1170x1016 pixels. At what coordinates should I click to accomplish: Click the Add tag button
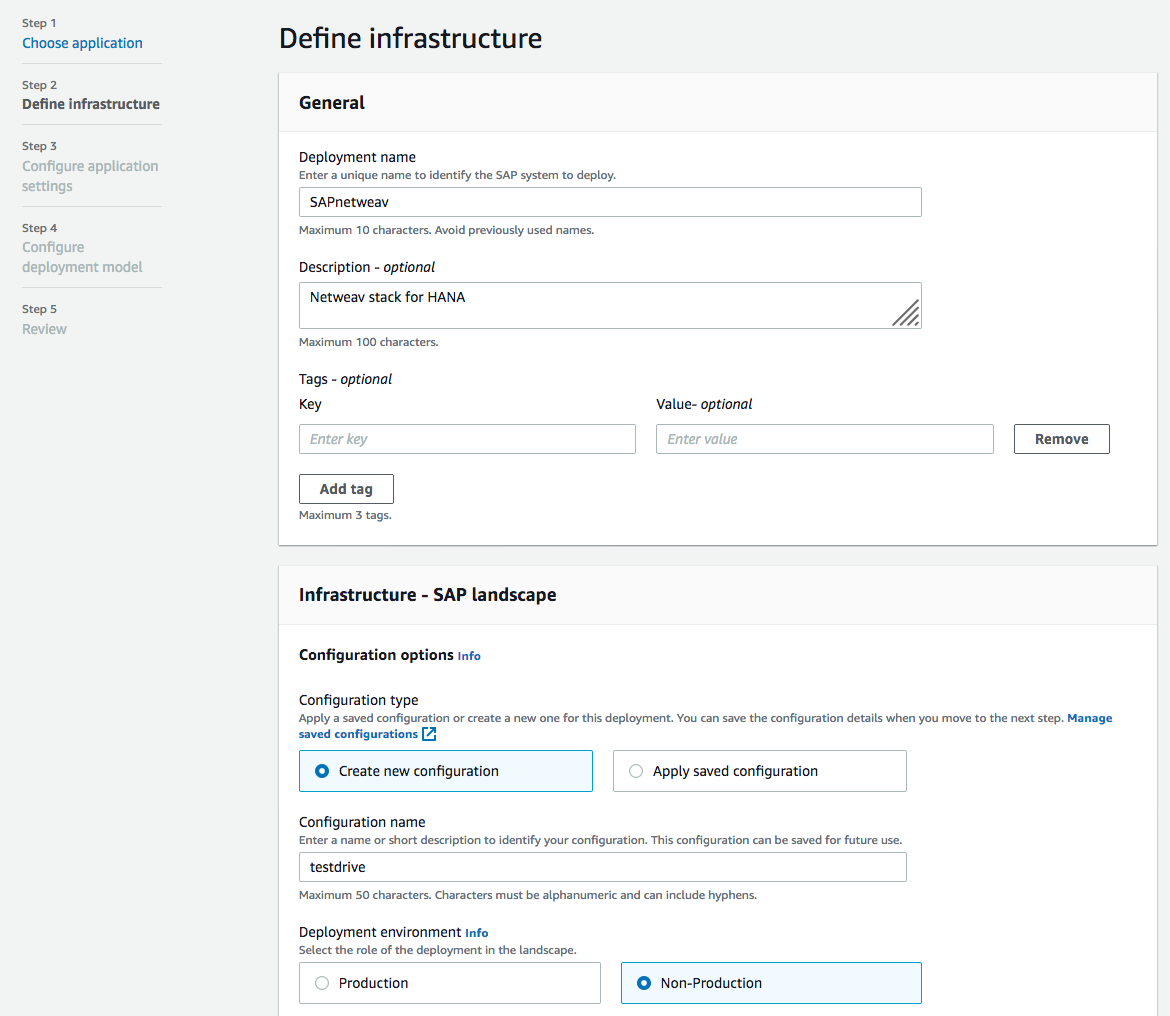346,489
